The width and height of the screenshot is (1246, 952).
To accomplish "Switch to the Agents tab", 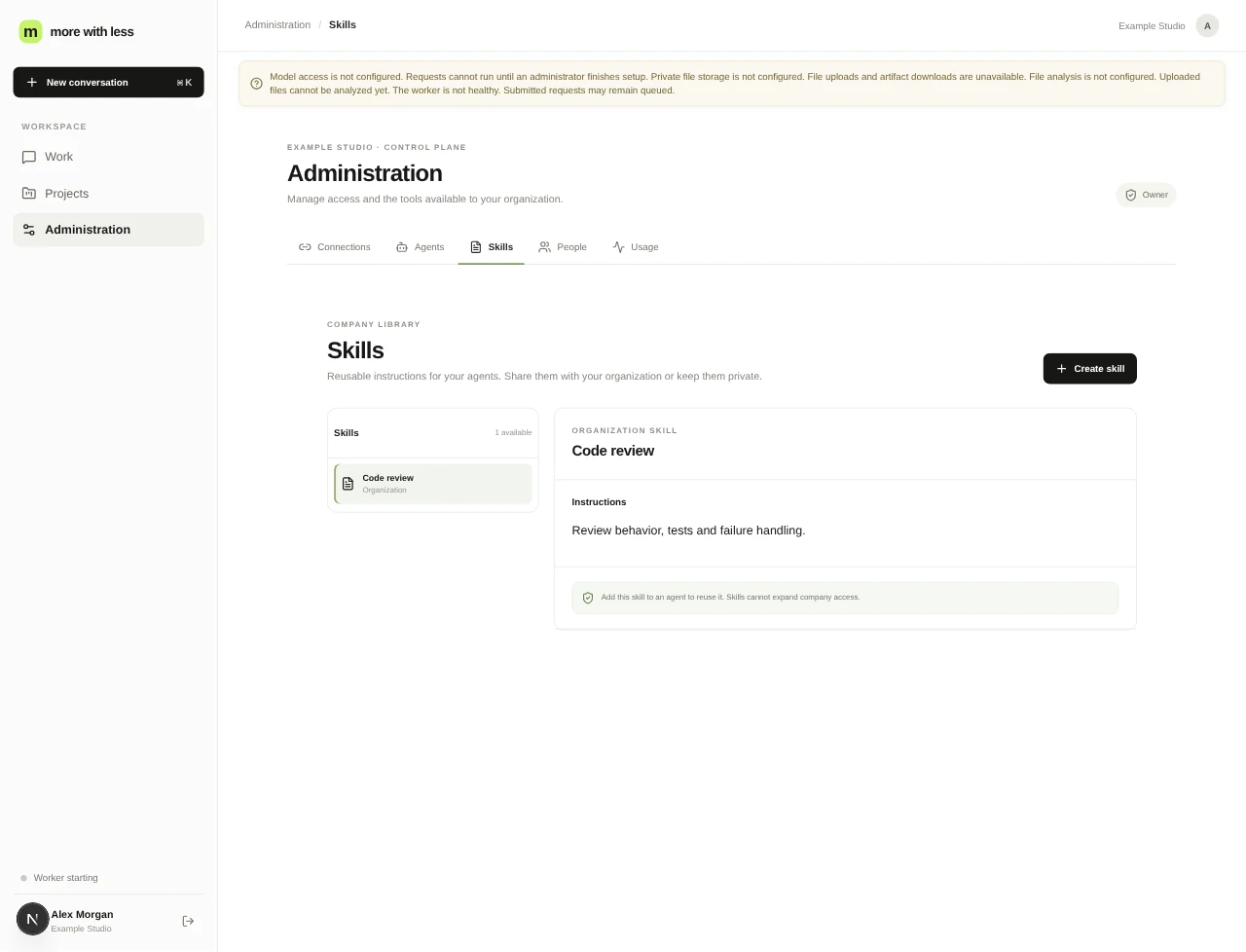I will pyautogui.click(x=420, y=247).
